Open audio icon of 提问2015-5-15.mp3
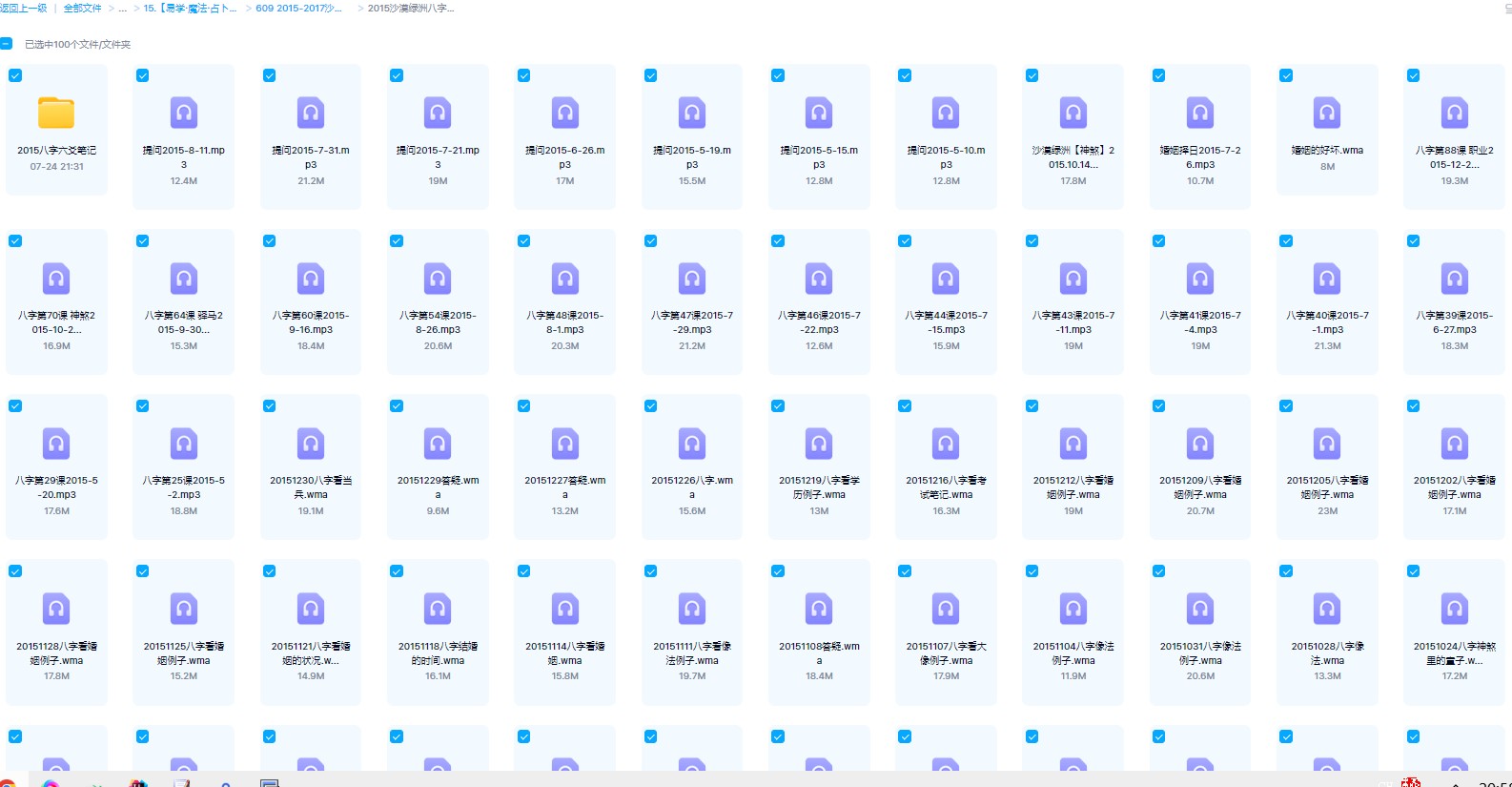The image size is (1512, 787). click(819, 113)
